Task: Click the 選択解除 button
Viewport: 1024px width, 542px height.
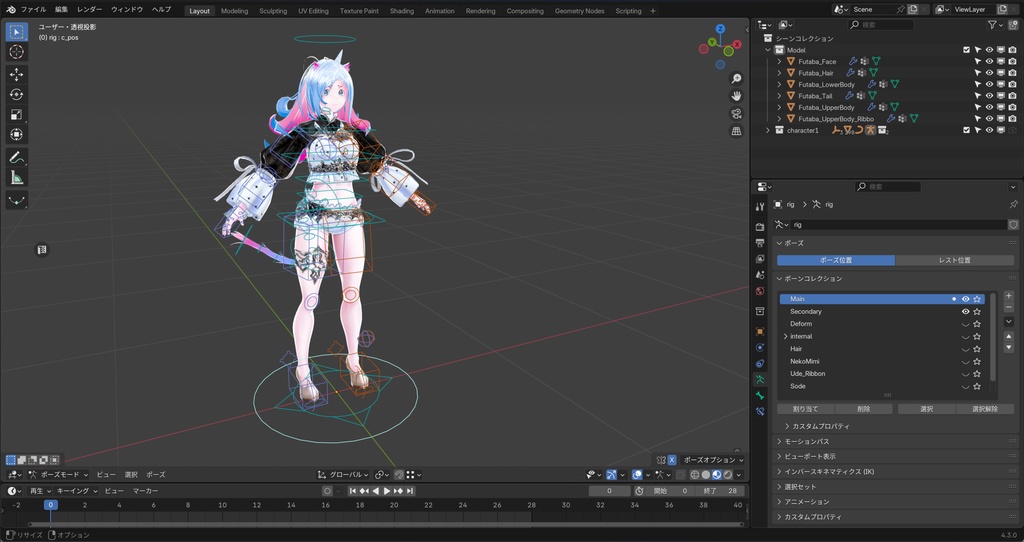Action: (985, 409)
